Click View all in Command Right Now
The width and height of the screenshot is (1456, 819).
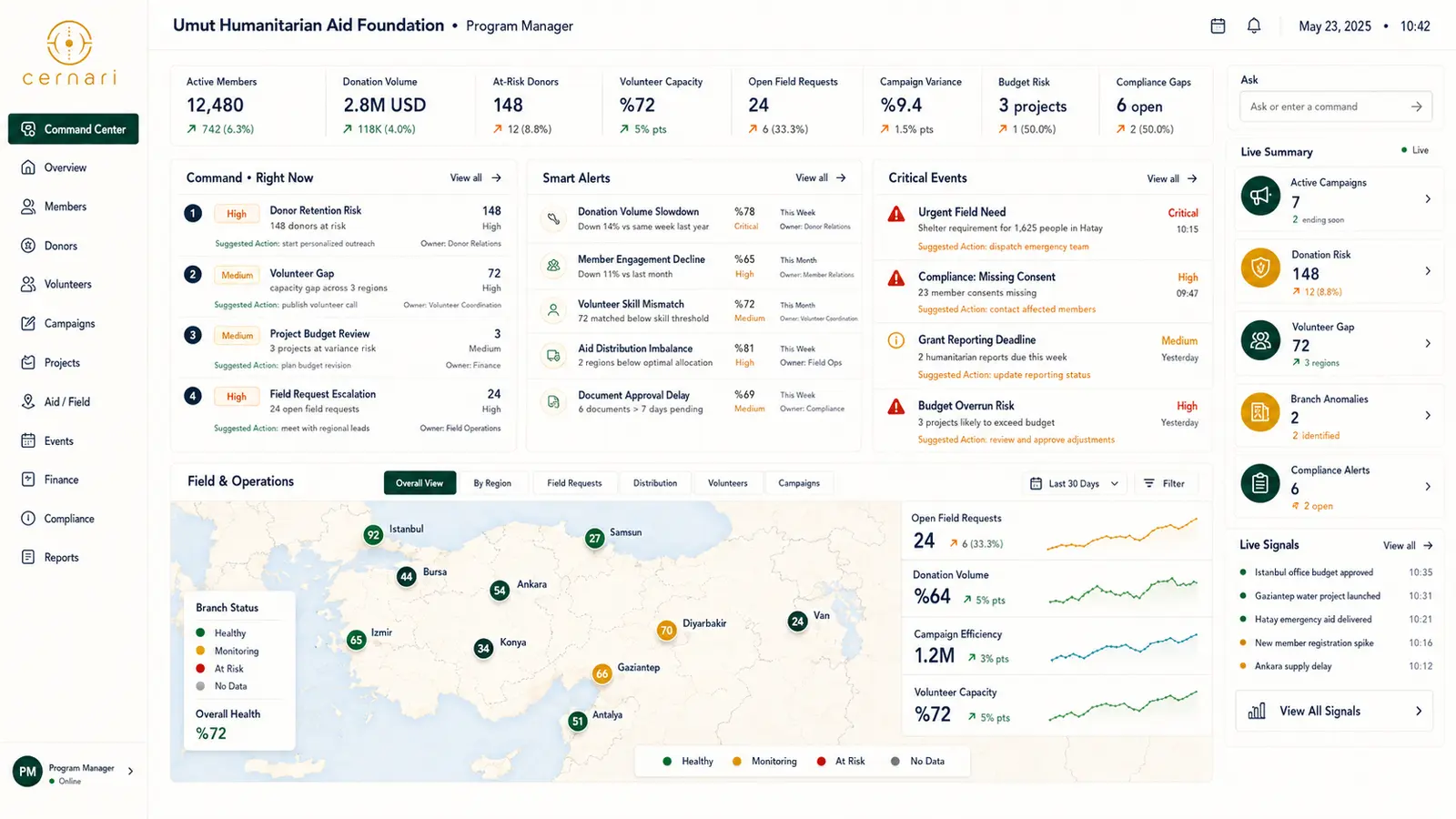[476, 177]
